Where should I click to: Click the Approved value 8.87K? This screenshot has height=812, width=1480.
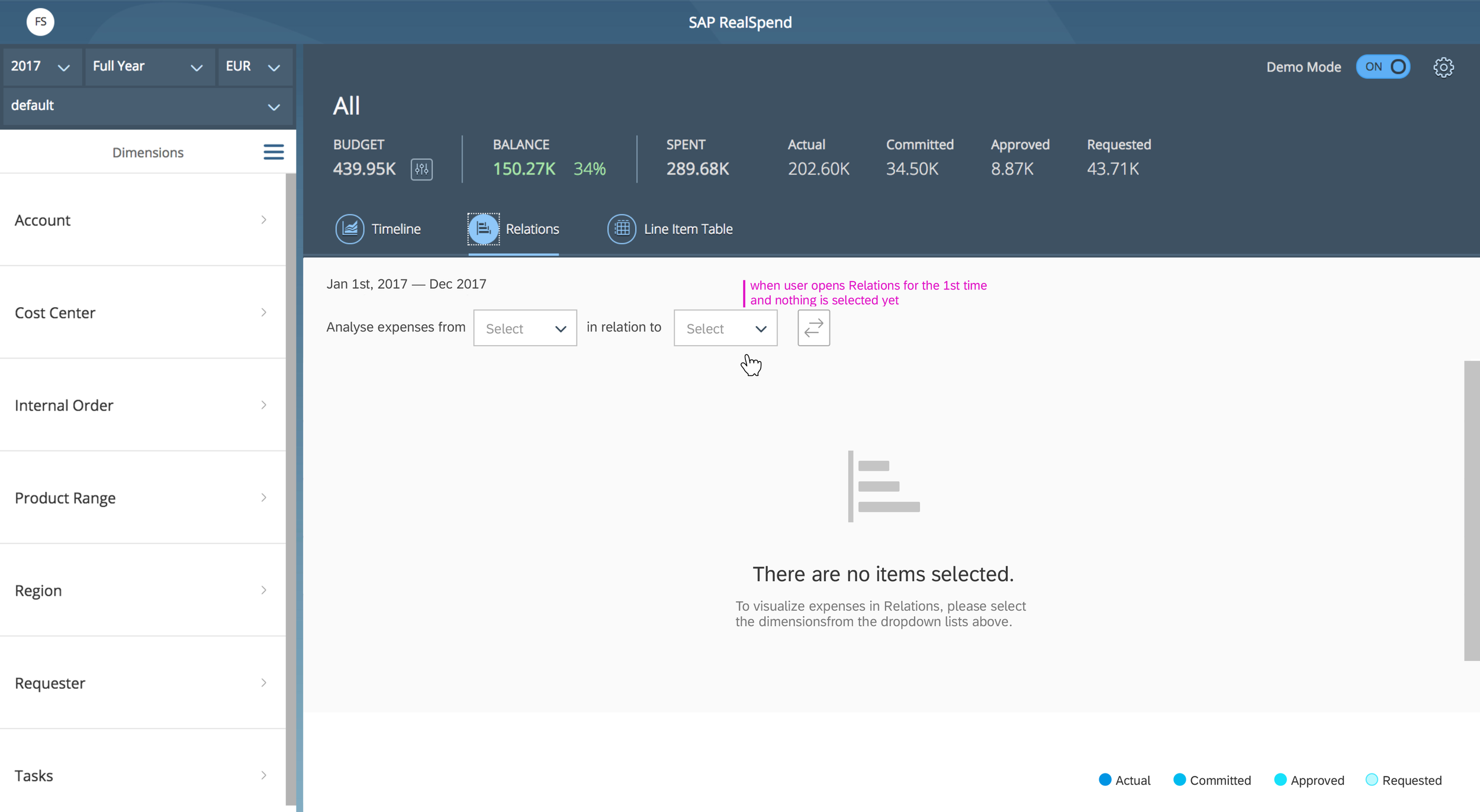click(1012, 169)
